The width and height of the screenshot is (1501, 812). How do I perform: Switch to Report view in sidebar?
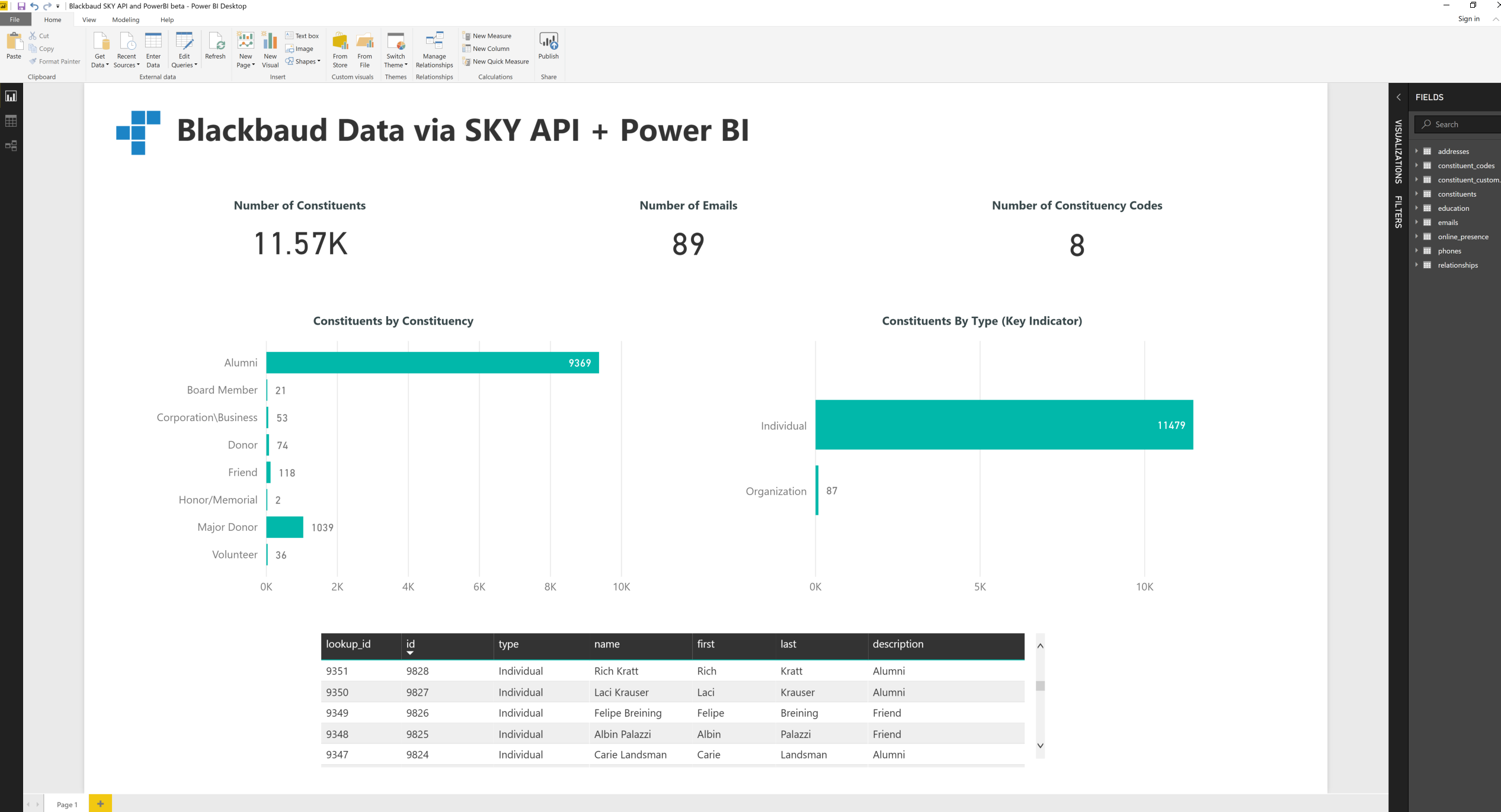(x=11, y=96)
